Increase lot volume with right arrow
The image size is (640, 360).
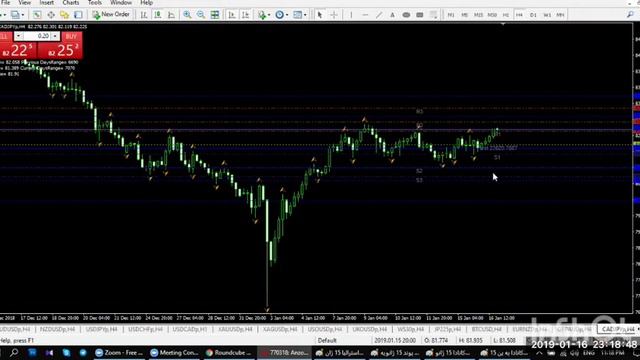pos(55,36)
